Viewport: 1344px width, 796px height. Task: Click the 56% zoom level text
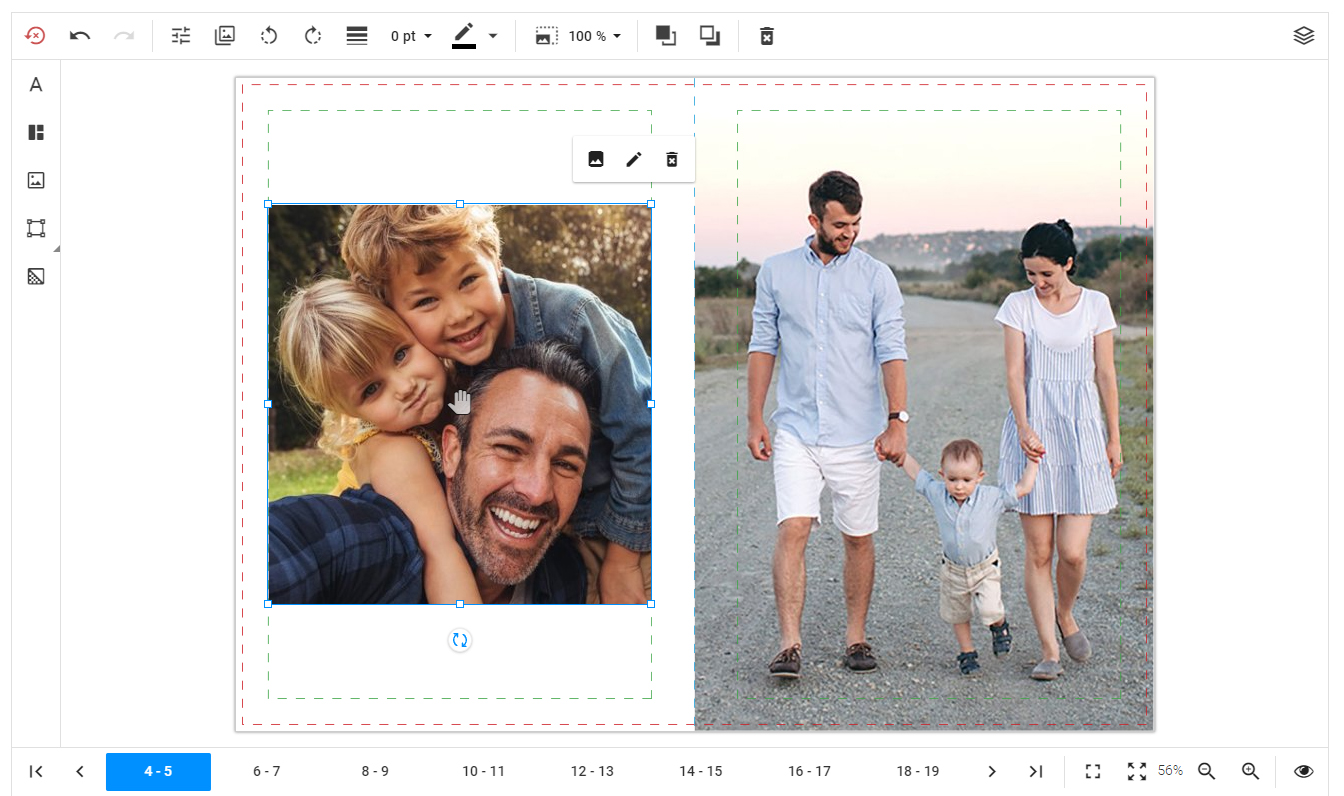coord(1170,770)
